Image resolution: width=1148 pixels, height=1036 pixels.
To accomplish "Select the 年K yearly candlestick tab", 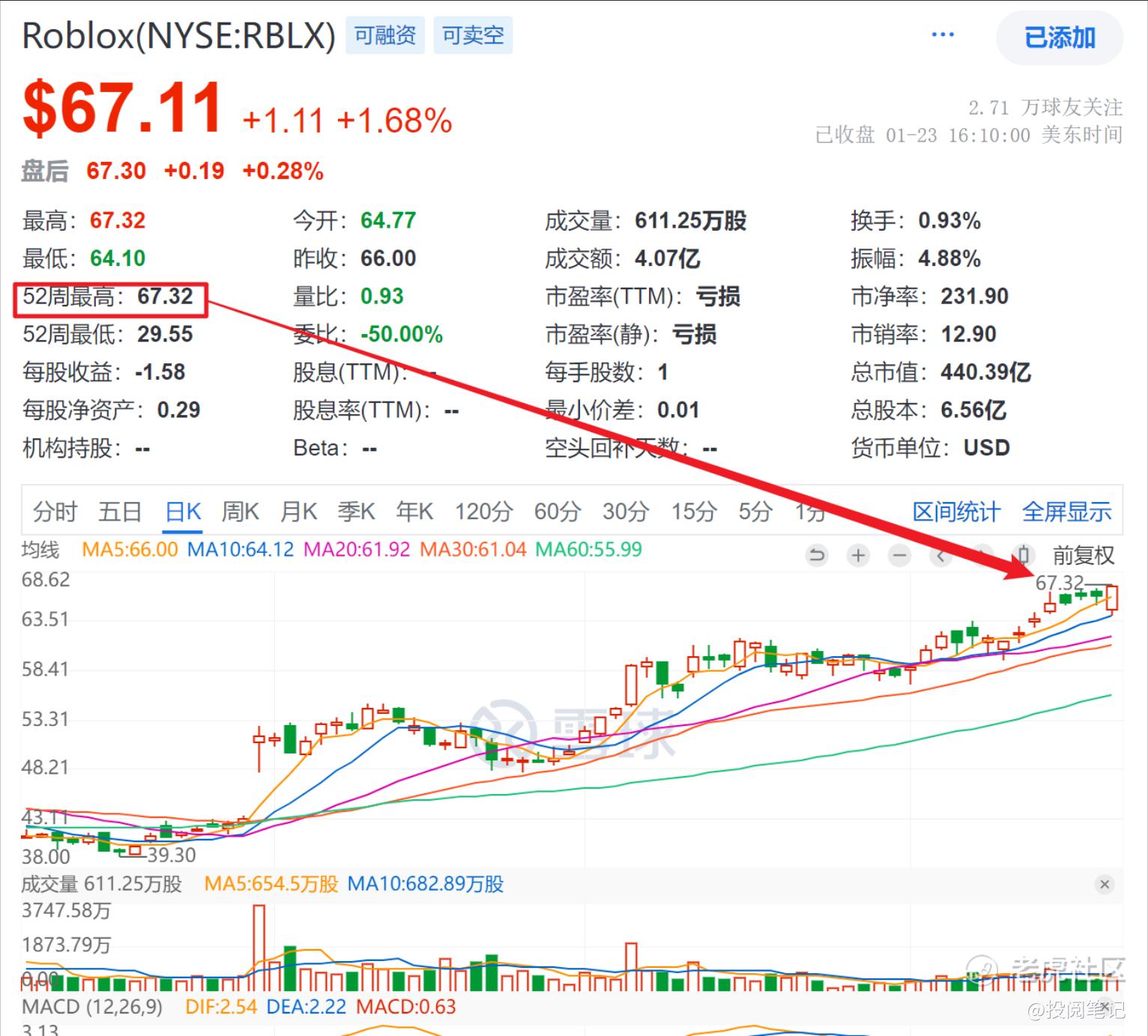I will [414, 512].
